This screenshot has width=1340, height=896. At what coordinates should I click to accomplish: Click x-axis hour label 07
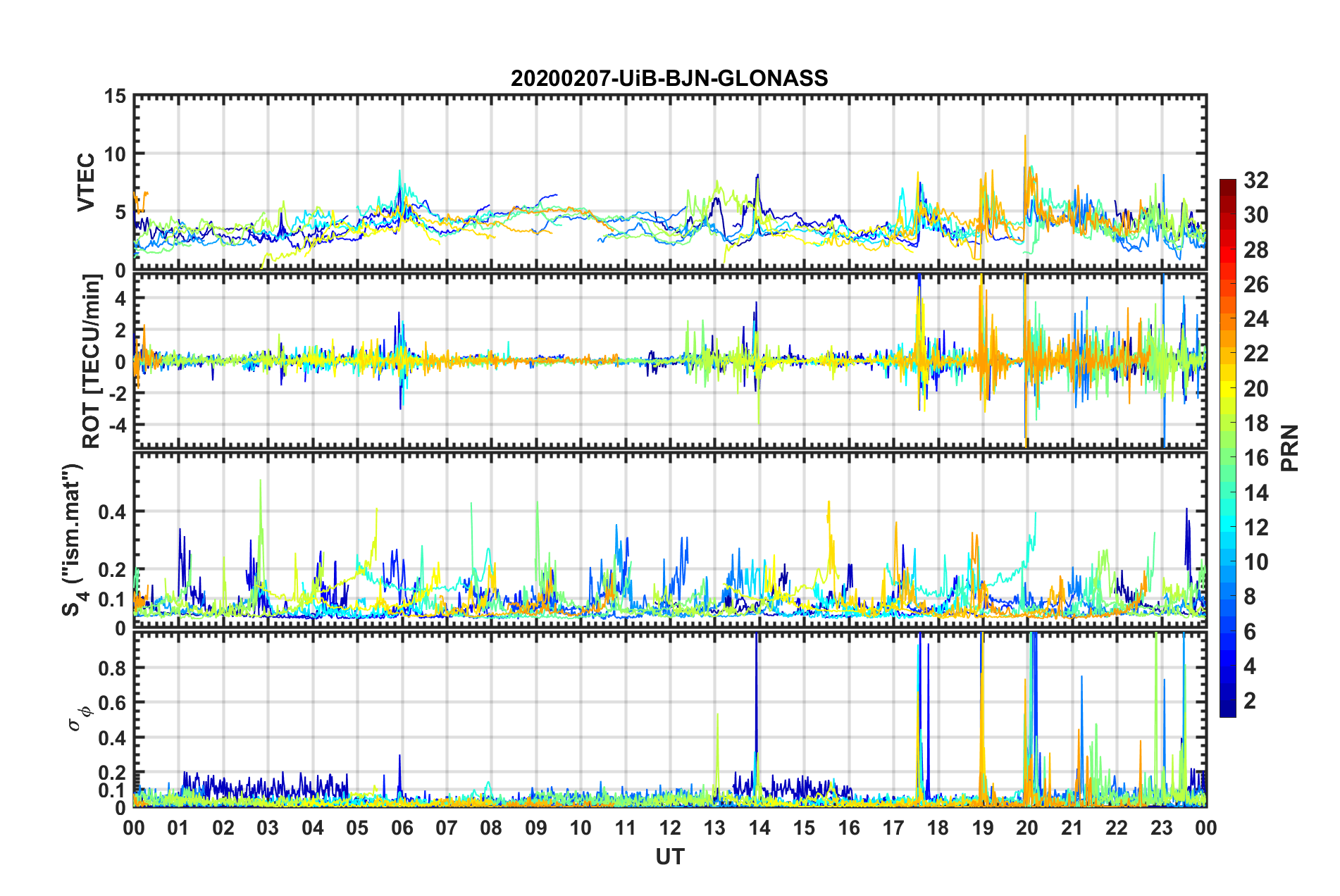[x=447, y=828]
